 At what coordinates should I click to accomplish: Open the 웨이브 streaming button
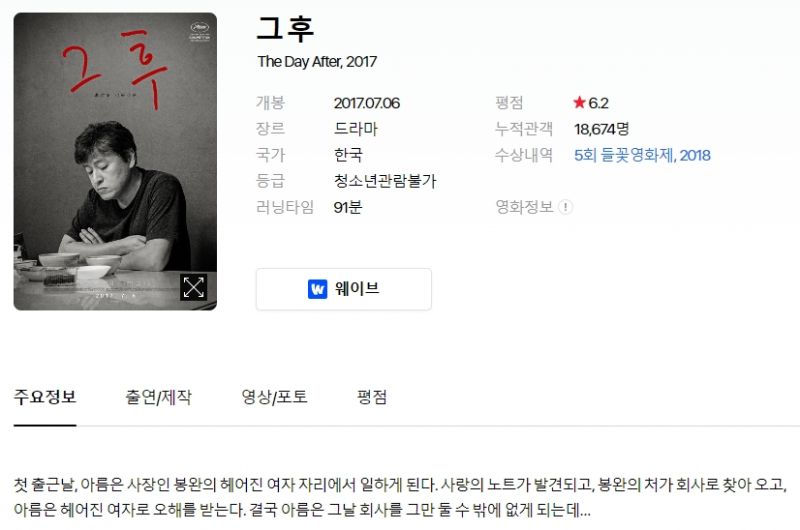pos(344,289)
